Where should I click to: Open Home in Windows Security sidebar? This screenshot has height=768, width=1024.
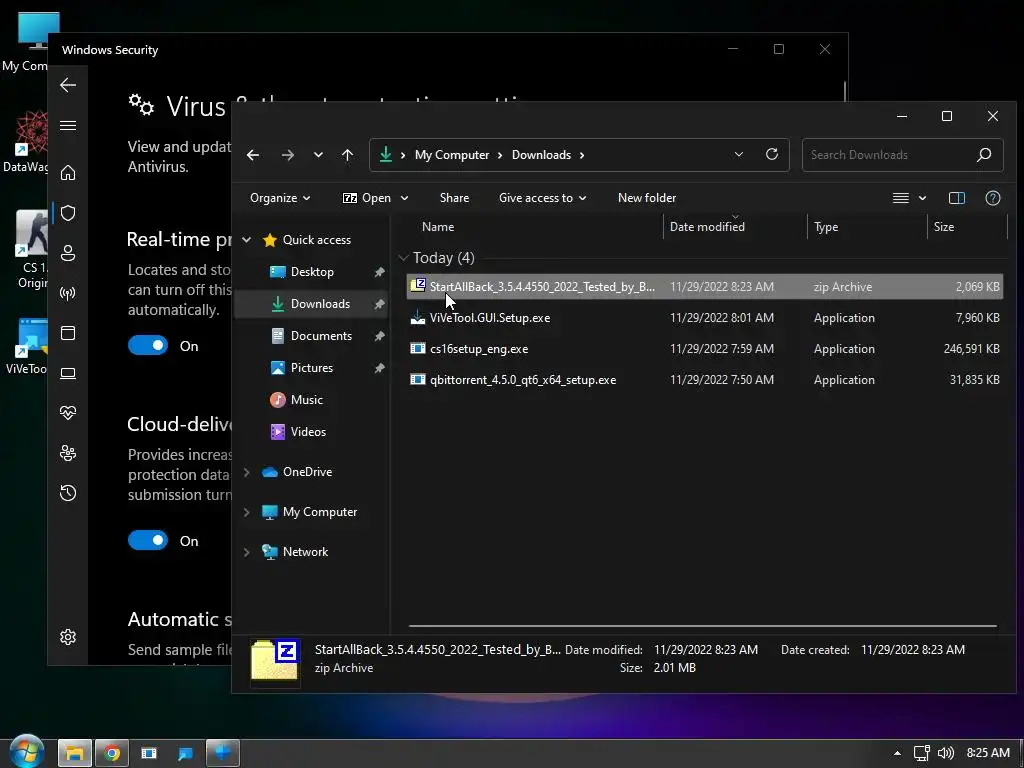click(x=68, y=173)
